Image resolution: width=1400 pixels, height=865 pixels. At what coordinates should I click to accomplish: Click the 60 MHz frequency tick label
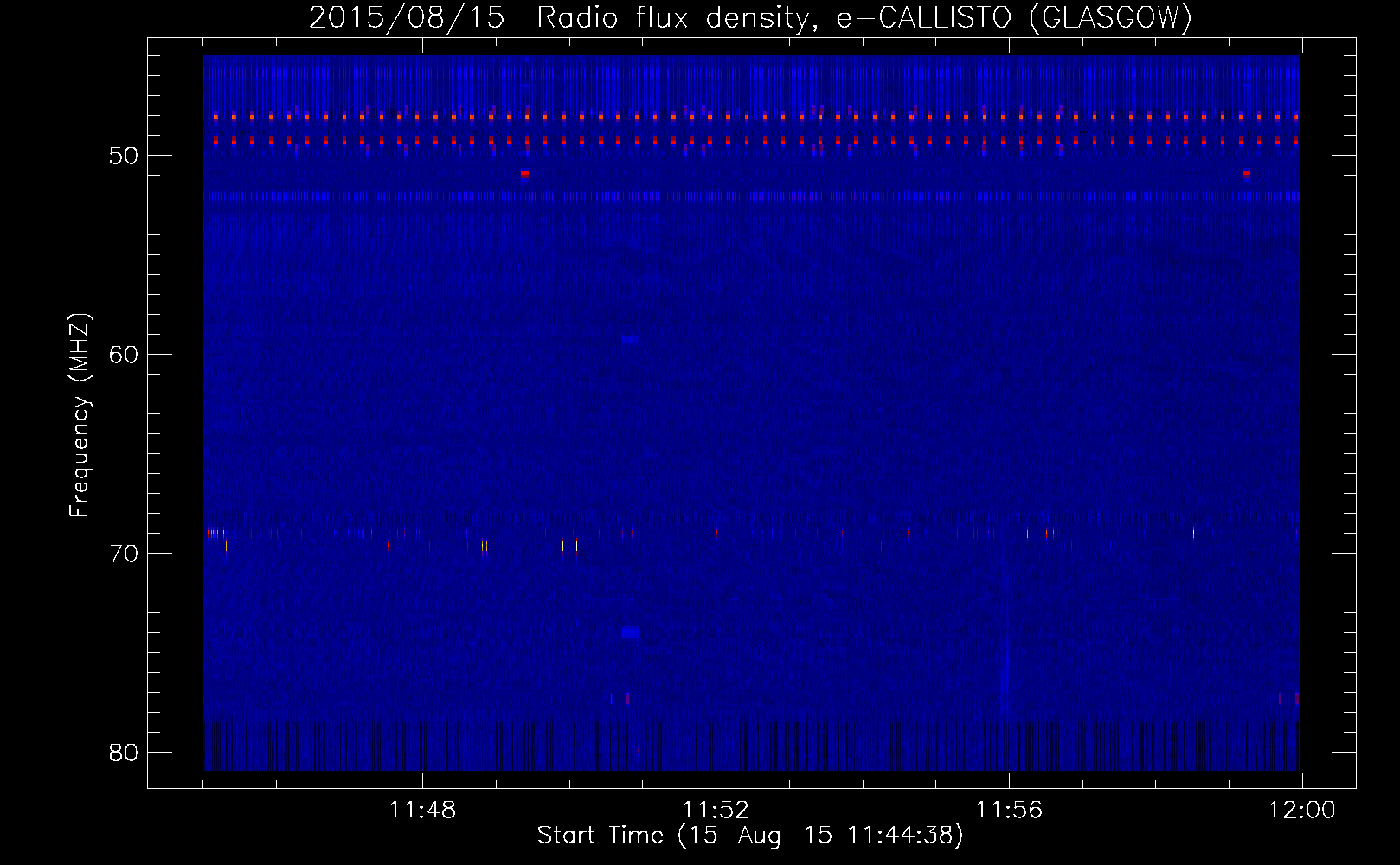coord(124,355)
